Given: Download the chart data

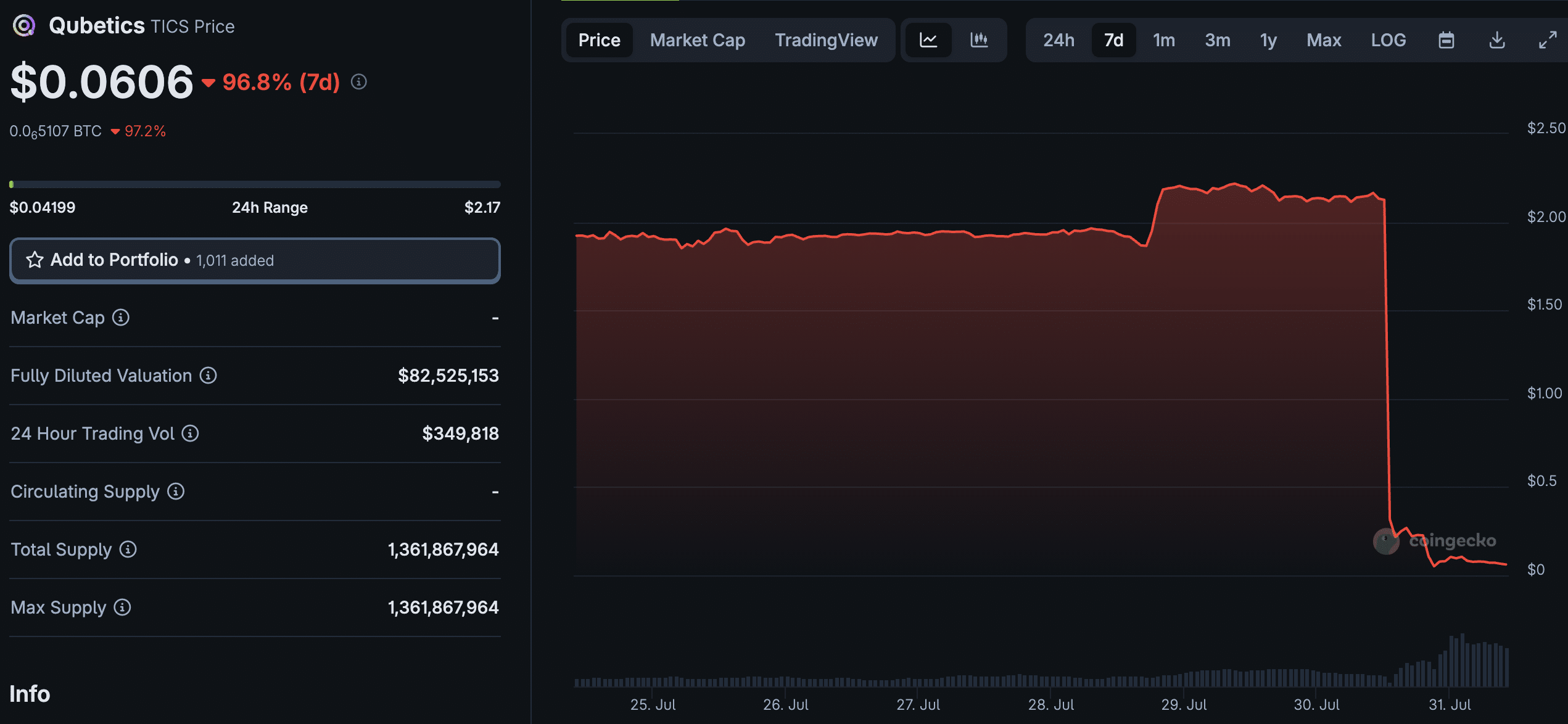Looking at the screenshot, I should coord(1497,40).
